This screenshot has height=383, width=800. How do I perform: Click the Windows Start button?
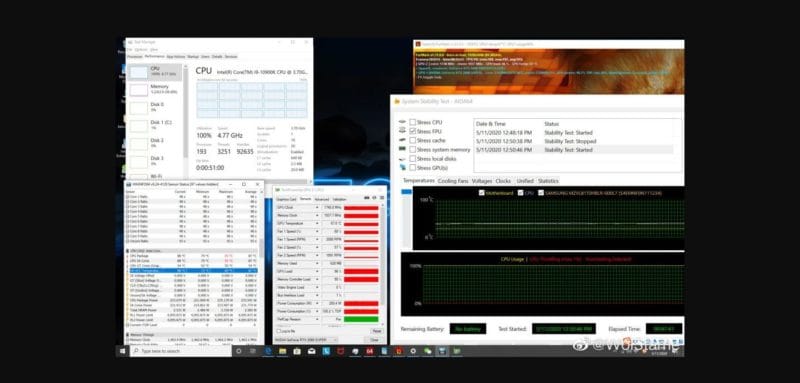click(123, 351)
